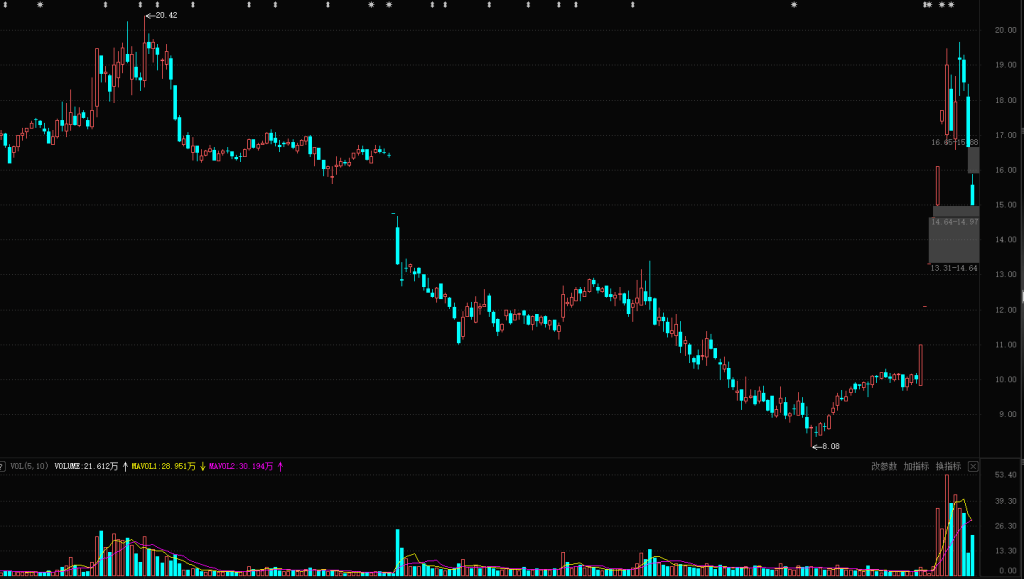
Task: Open 改参数 to modify indicator parameters
Action: 884,466
